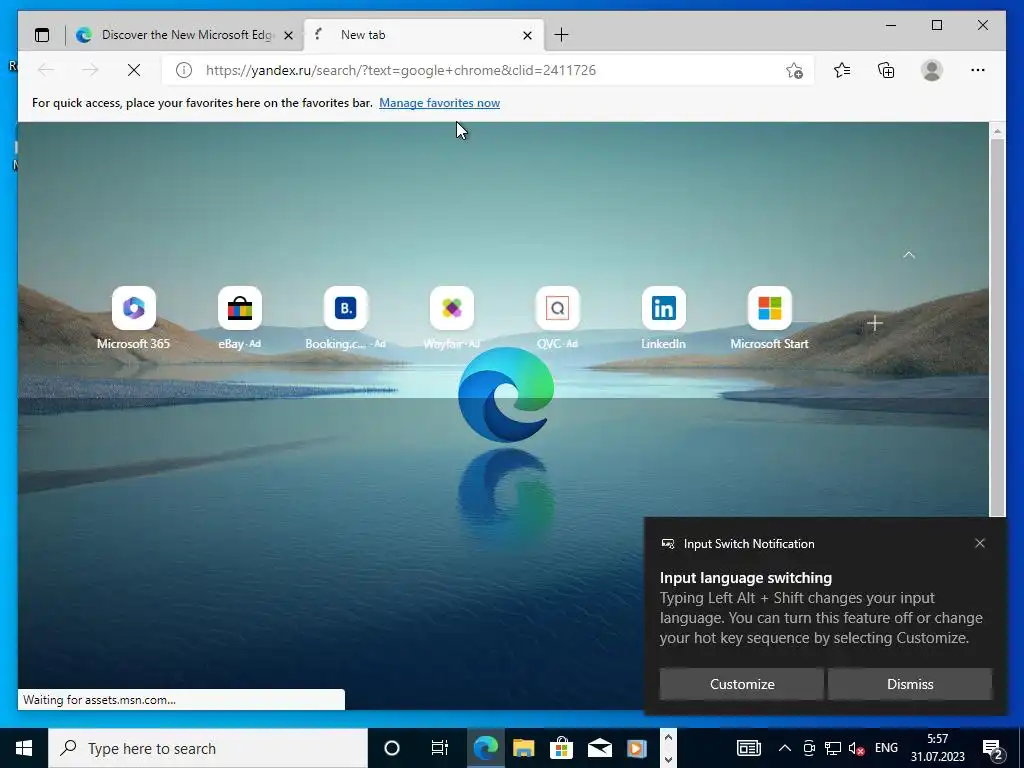Open File Explorer from taskbar

tap(523, 748)
